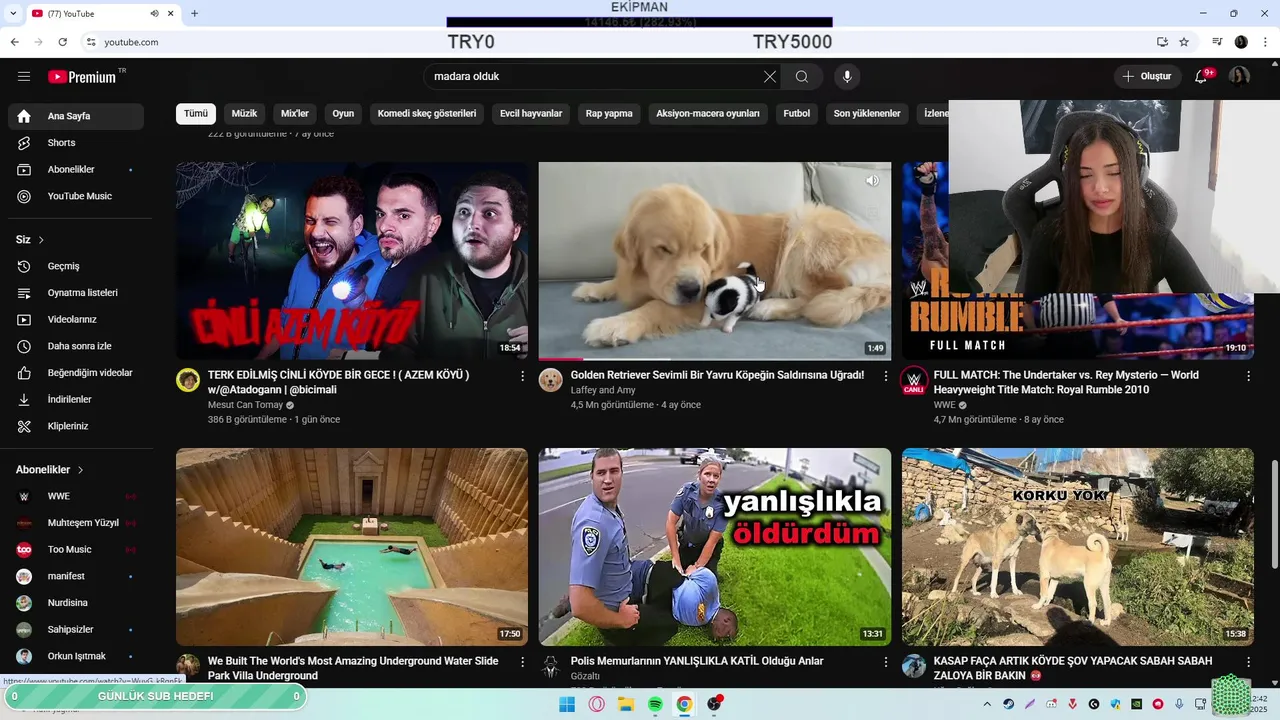The image size is (1280, 720).
Task: Open the WWE subscription channel
Action: pos(76,496)
